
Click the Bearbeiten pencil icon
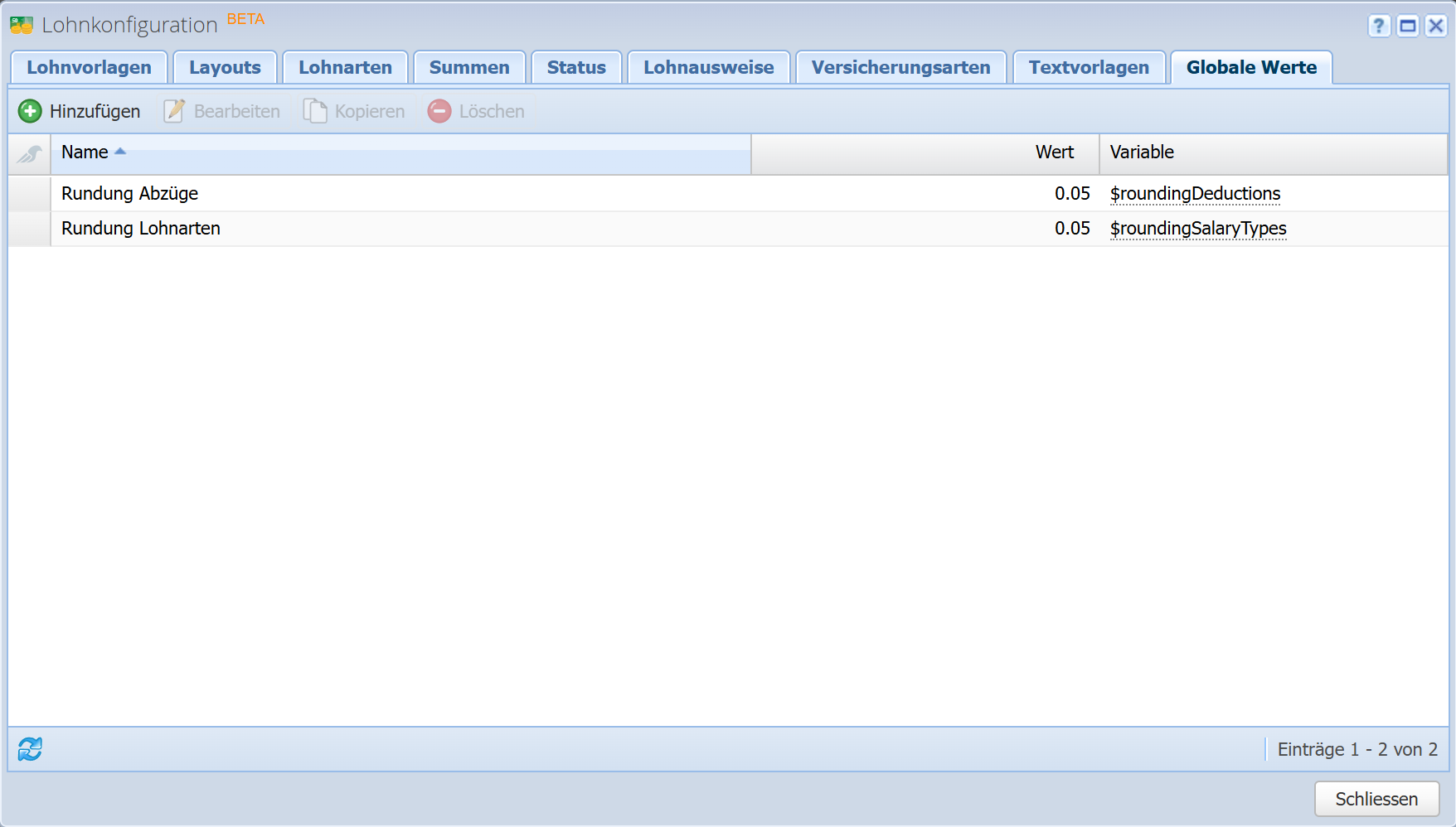pyautogui.click(x=174, y=111)
